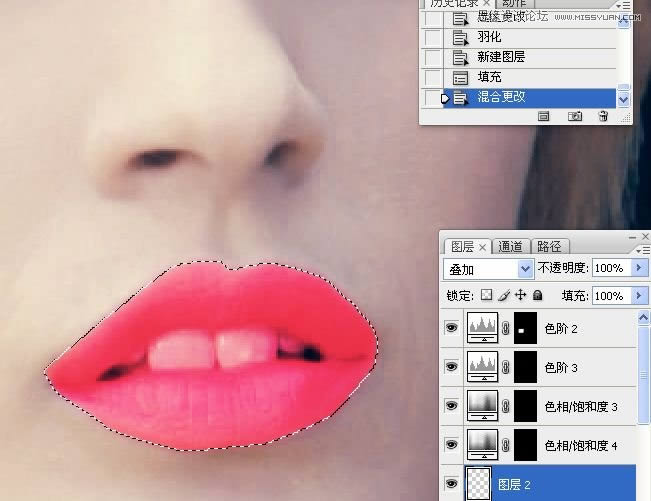651x501 pixels.
Task: Hide the 色阶 2 layer
Action: (x=451, y=327)
